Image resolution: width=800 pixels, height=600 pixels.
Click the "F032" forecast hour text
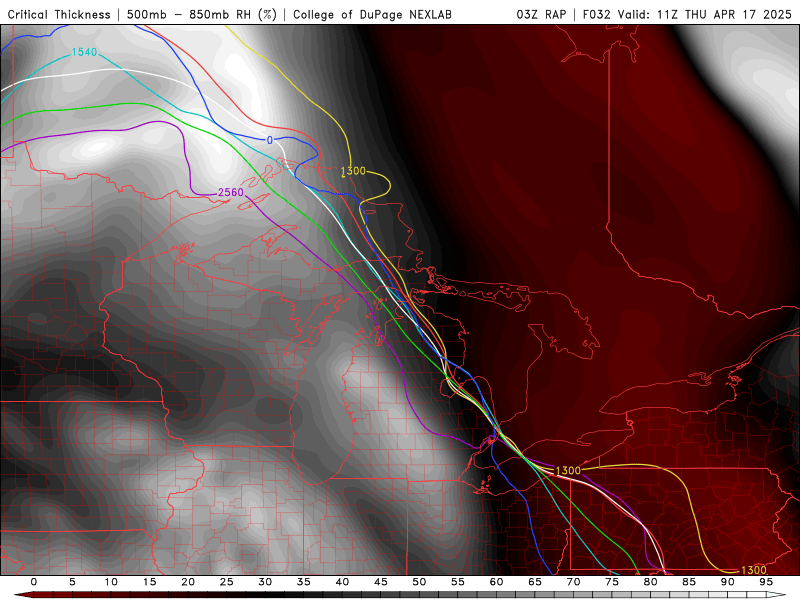click(x=596, y=14)
